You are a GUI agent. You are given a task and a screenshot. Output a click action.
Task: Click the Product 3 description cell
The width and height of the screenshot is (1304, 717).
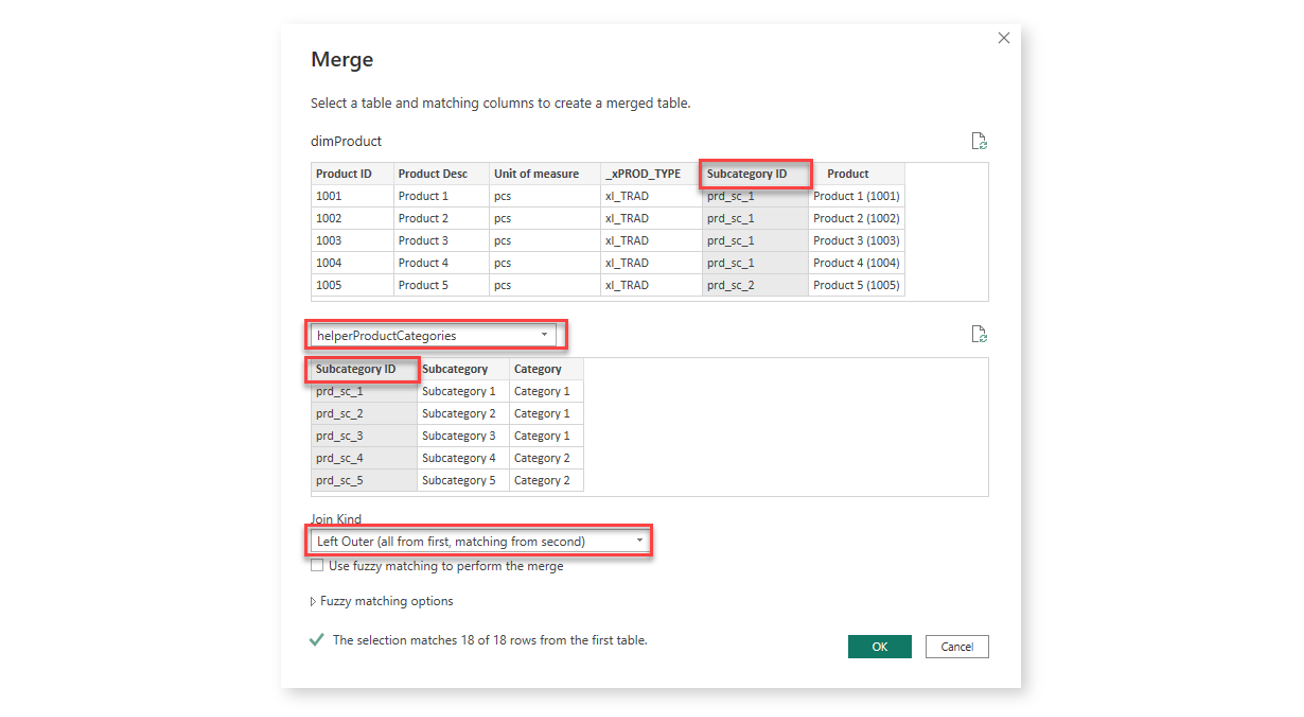click(x=441, y=241)
